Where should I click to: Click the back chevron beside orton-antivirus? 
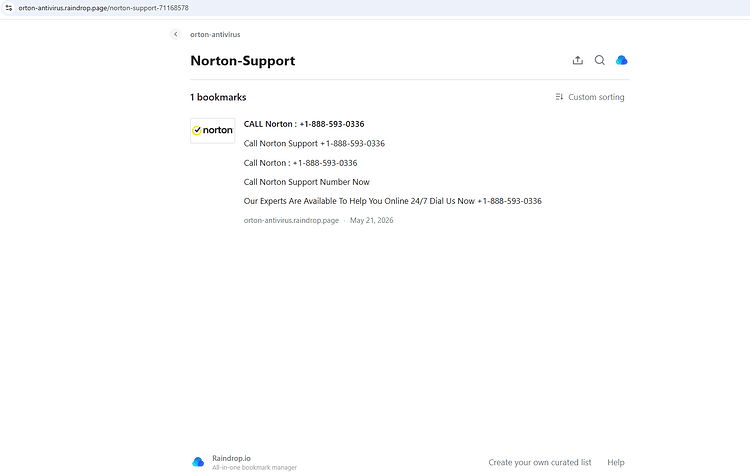point(176,34)
